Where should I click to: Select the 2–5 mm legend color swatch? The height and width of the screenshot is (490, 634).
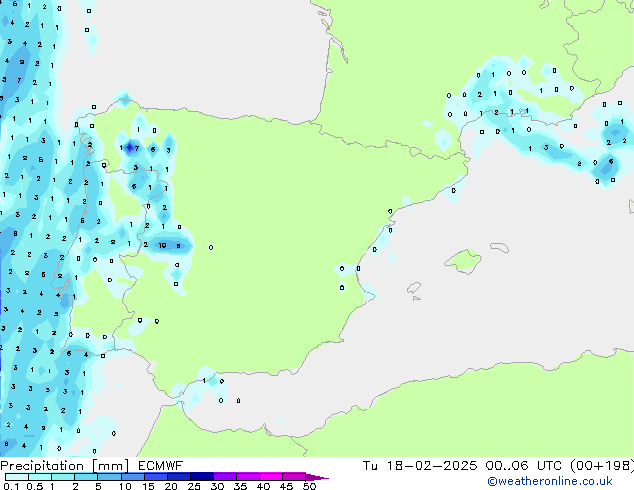(86, 477)
